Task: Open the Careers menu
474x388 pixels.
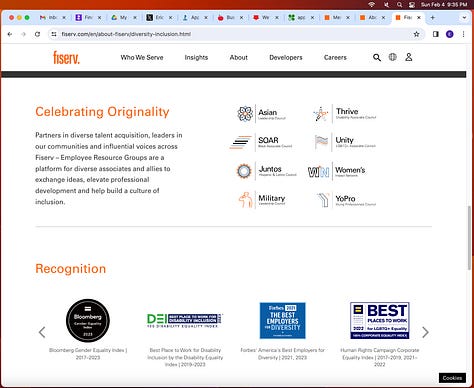Action: click(335, 57)
